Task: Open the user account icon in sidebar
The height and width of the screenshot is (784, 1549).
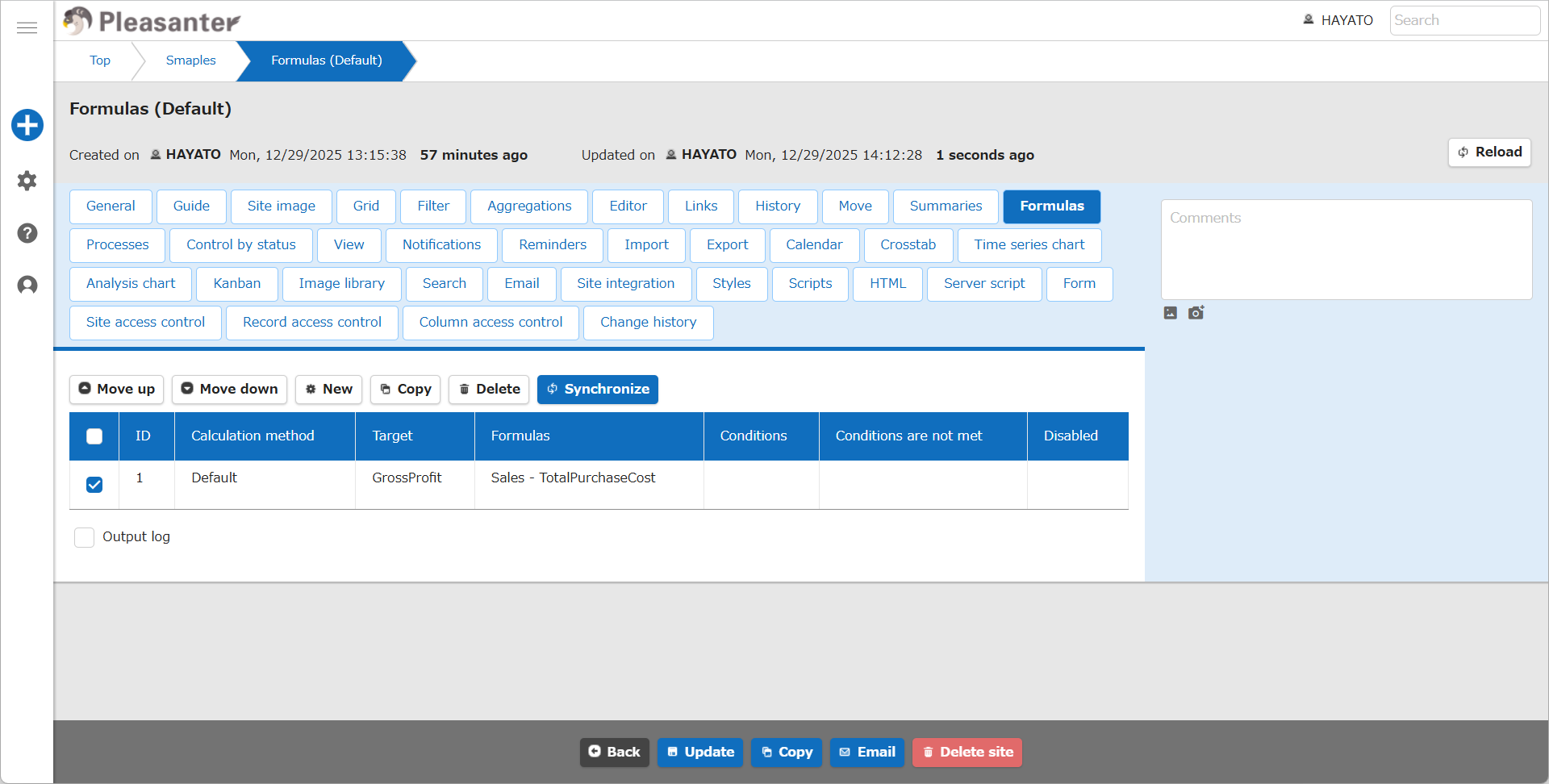Action: point(27,285)
